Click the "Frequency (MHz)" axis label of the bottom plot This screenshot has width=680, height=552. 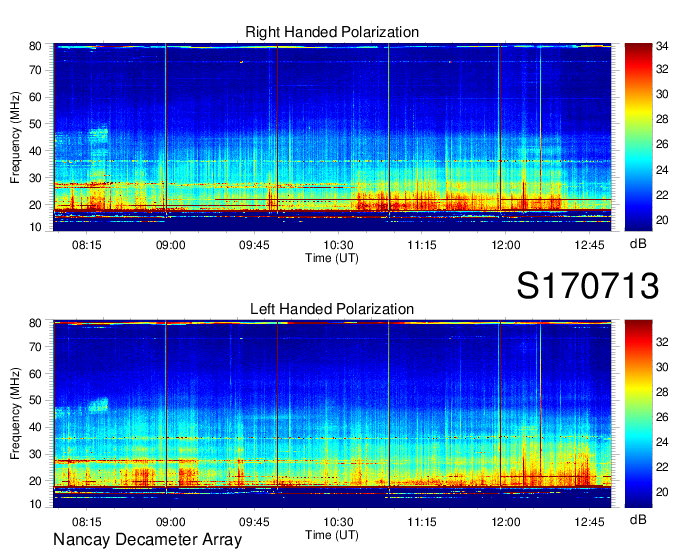(x=15, y=414)
